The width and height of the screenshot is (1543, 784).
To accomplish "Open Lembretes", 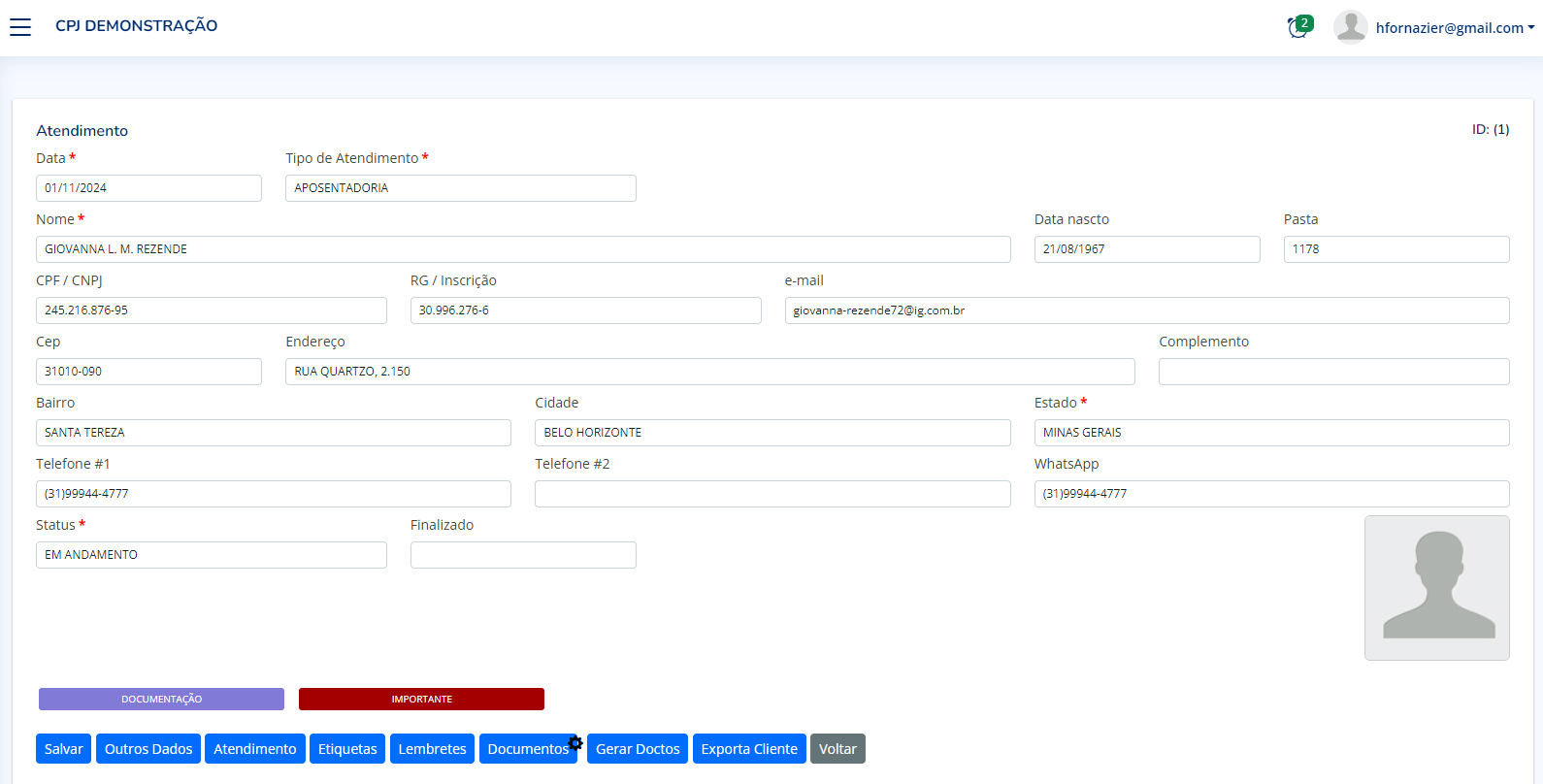I will pyautogui.click(x=432, y=749).
